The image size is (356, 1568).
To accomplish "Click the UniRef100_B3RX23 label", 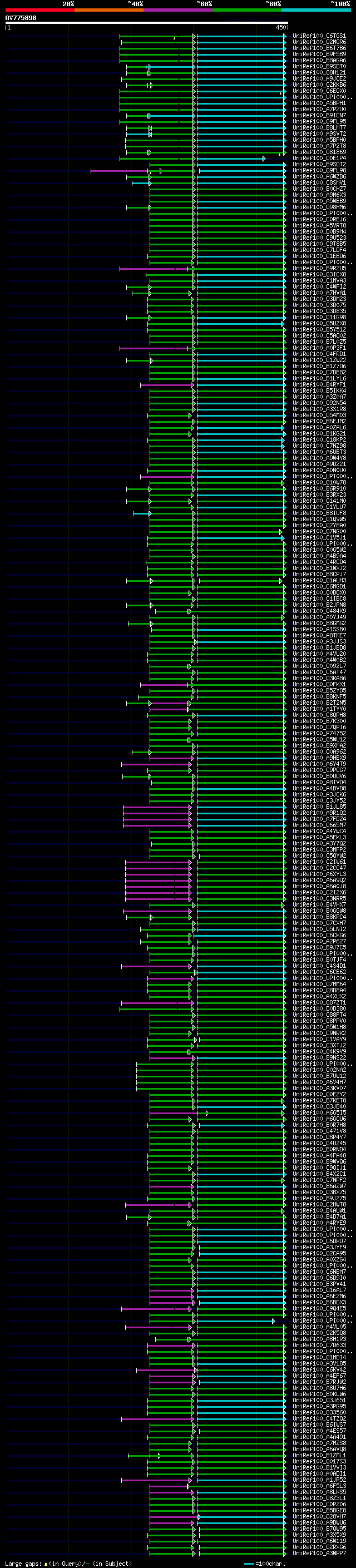I will pos(319,495).
